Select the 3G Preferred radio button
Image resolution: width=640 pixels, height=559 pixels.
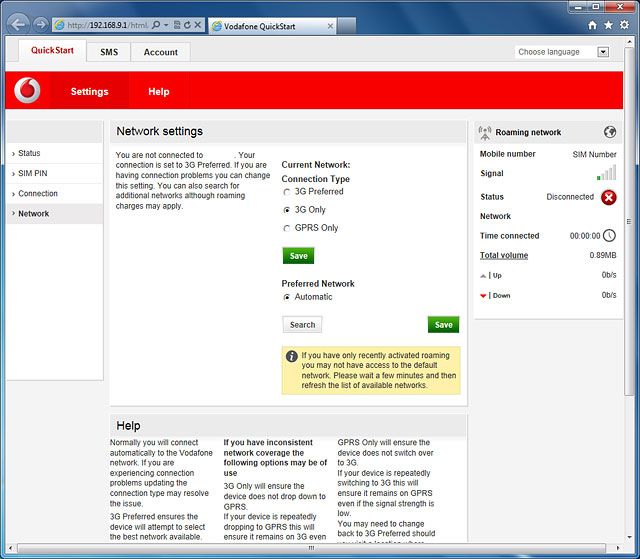[x=287, y=192]
